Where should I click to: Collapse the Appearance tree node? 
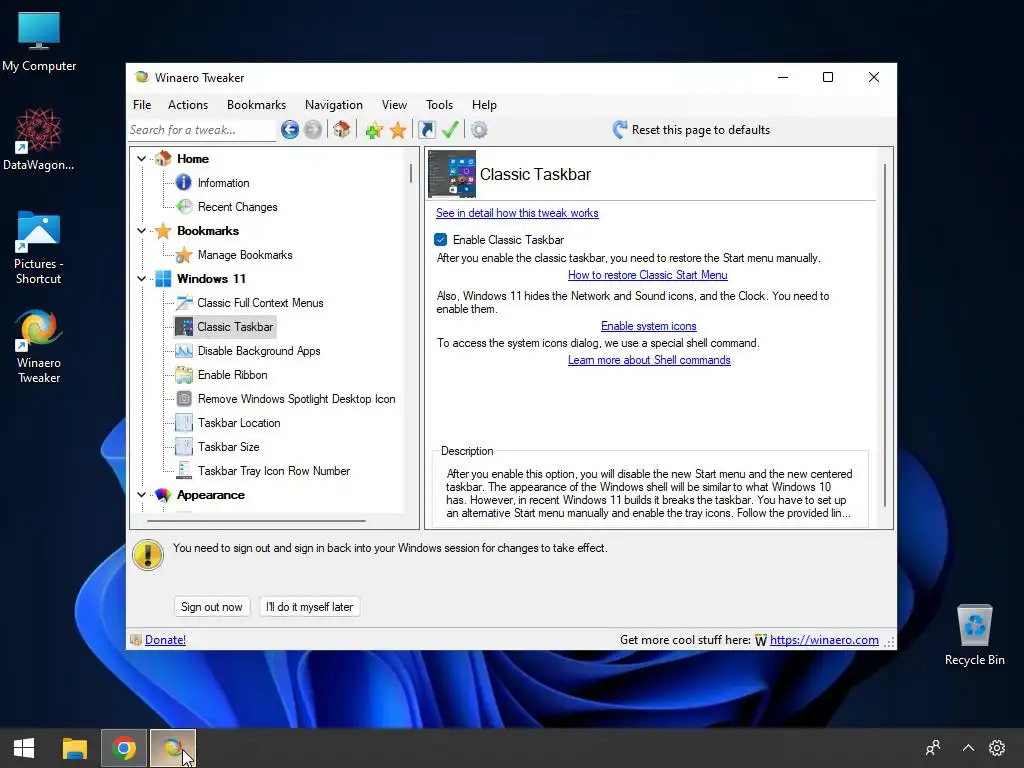[141, 495]
